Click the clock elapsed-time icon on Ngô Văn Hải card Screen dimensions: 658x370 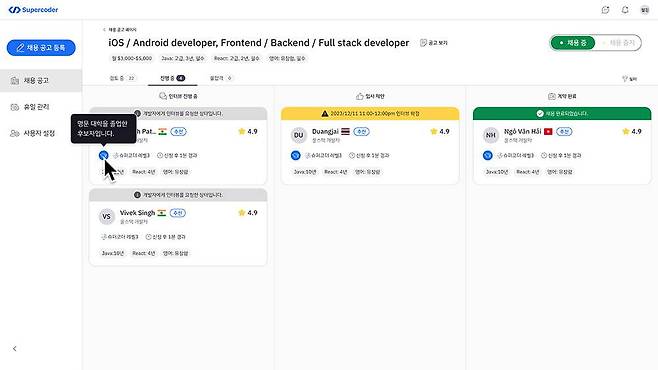coord(544,155)
